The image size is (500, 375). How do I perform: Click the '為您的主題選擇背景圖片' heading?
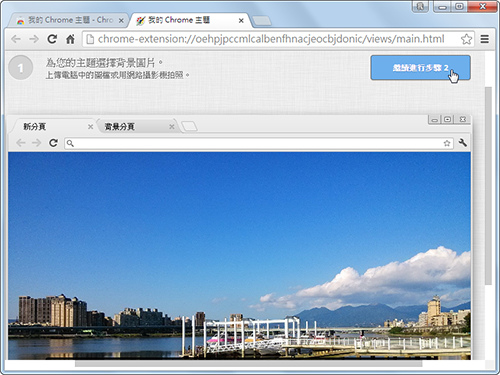104,63
